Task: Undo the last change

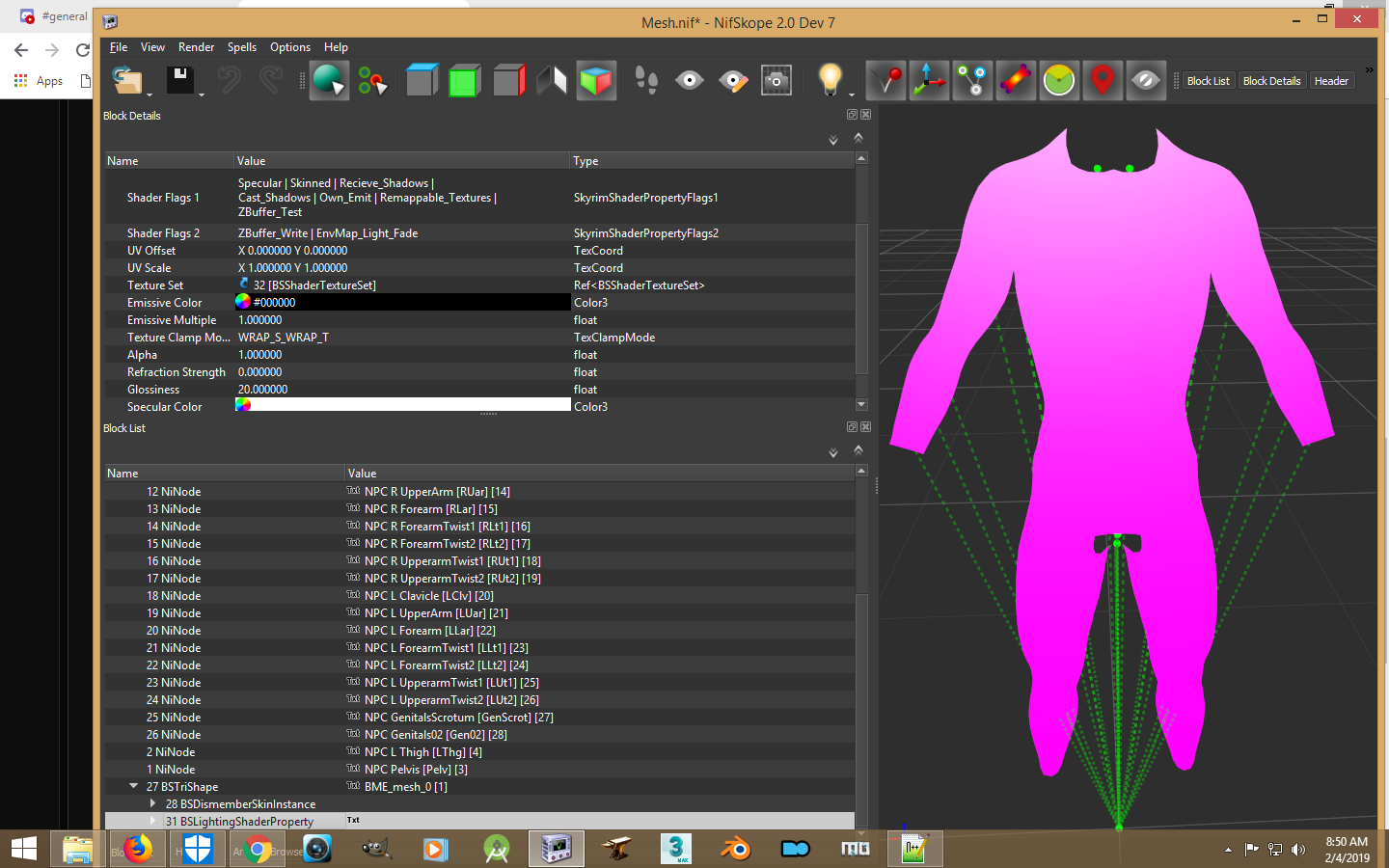Action: coord(229,80)
